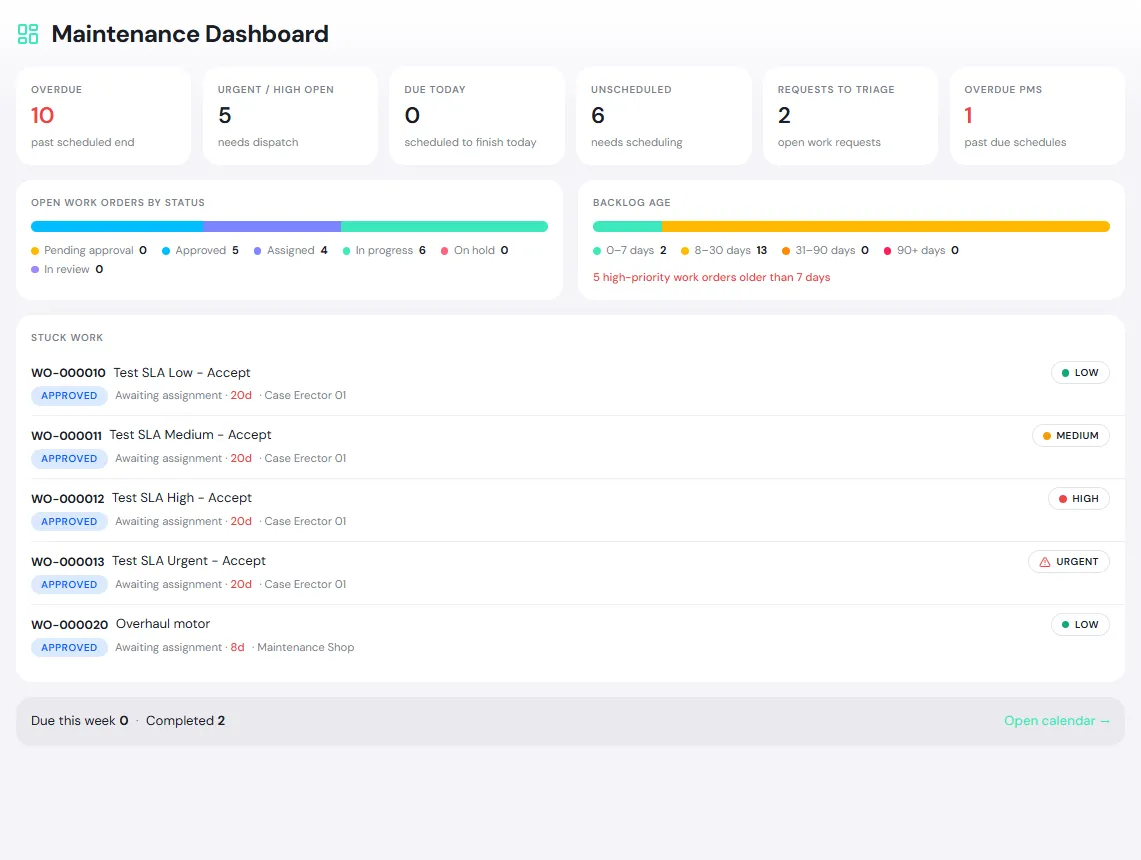The height and width of the screenshot is (860, 1141).
Task: Open work order WO-000011
Action: 570,446
